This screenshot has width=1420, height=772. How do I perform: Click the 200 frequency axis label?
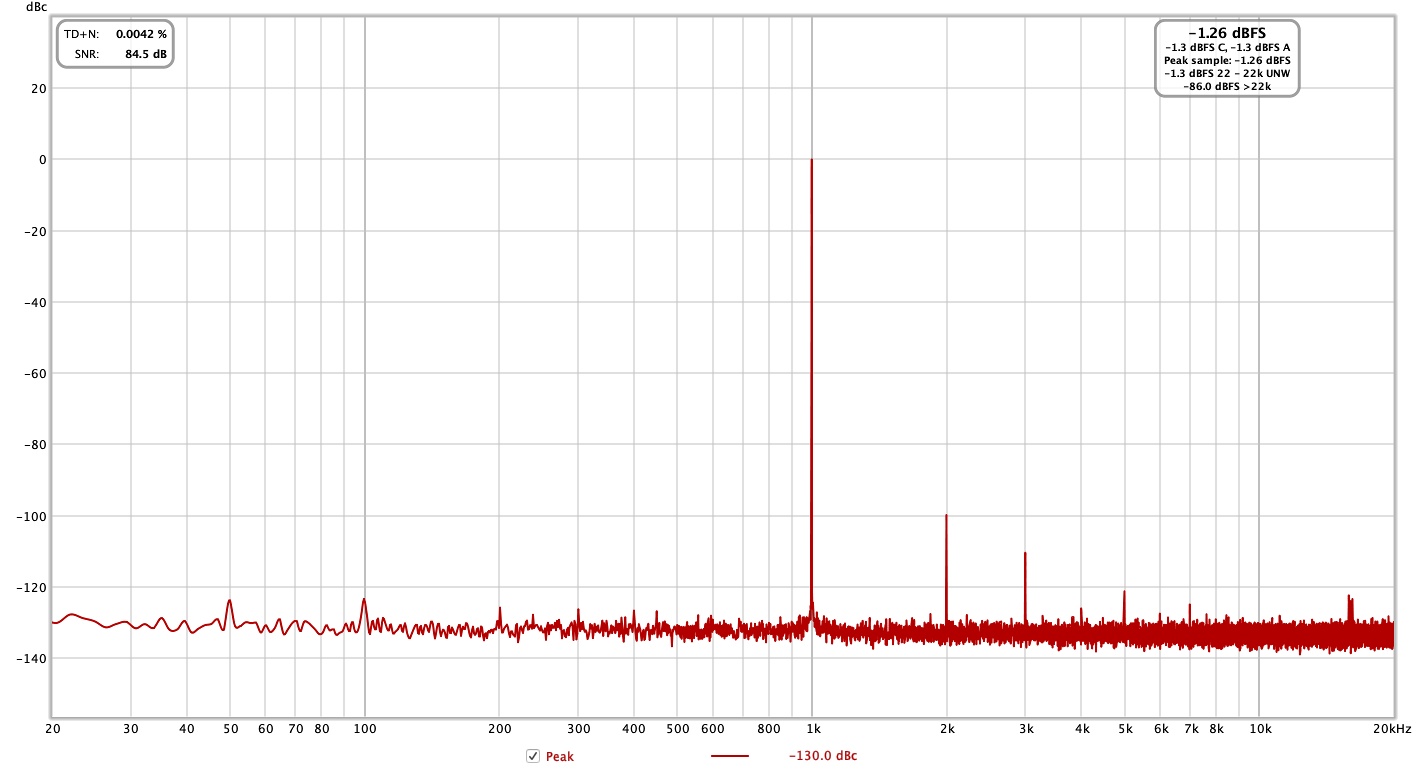500,730
